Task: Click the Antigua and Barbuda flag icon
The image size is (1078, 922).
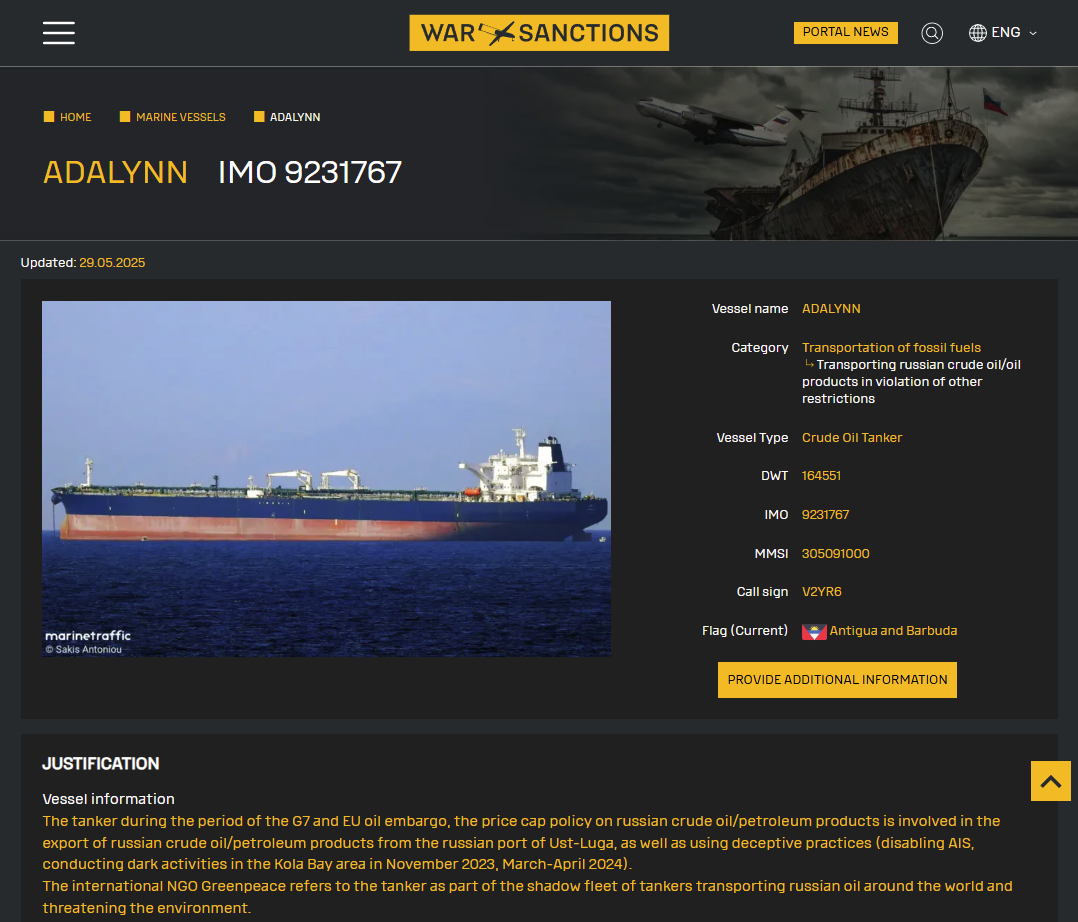Action: click(x=814, y=632)
